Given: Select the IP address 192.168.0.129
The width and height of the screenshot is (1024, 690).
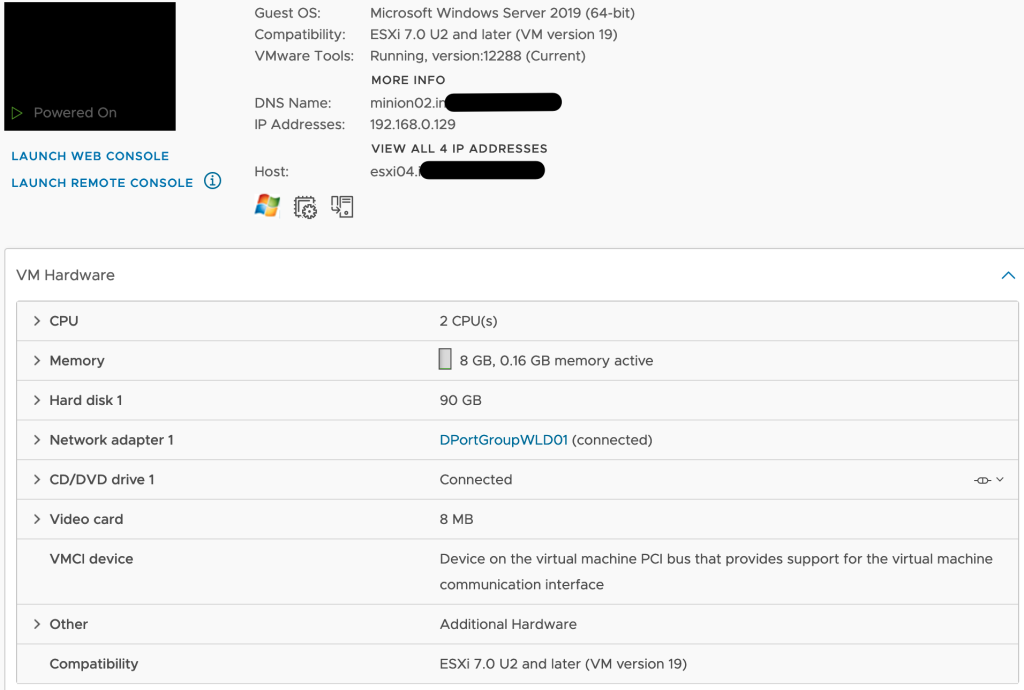Looking at the screenshot, I should pyautogui.click(x=413, y=125).
